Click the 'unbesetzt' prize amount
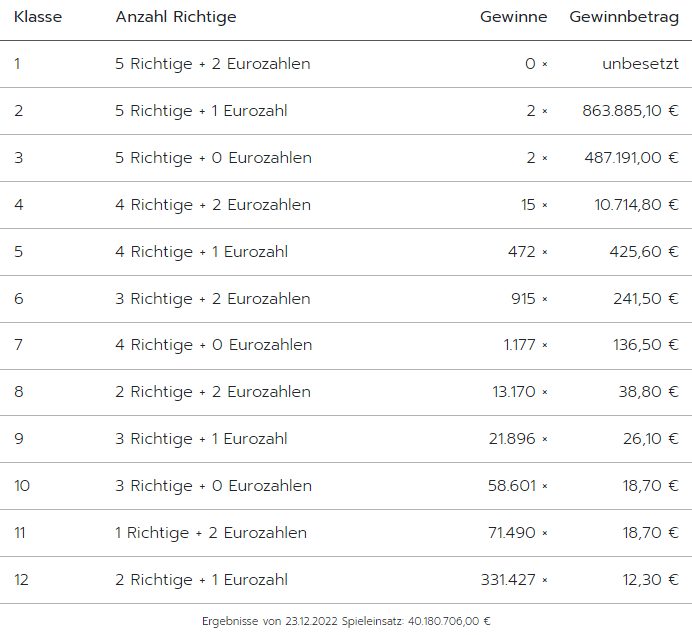The height and width of the screenshot is (635, 692). (640, 64)
